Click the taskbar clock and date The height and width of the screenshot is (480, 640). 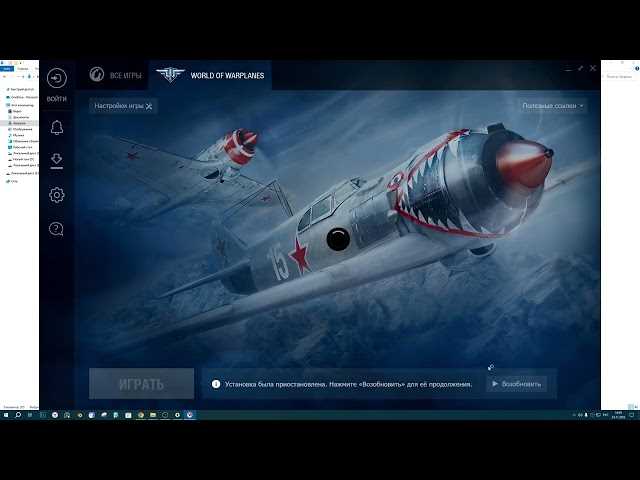618,415
